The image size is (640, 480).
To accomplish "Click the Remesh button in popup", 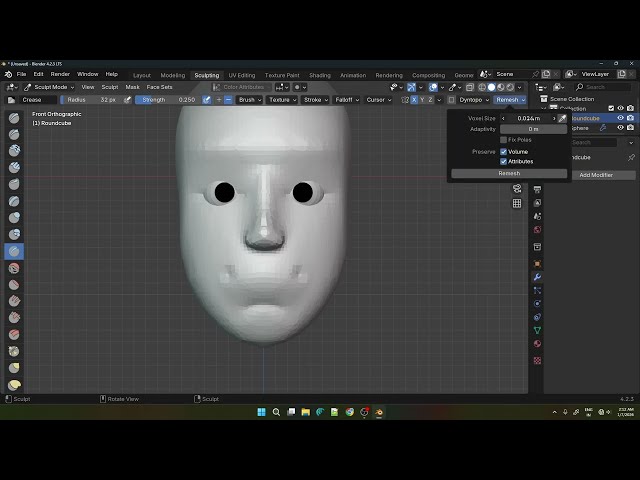I will click(509, 173).
